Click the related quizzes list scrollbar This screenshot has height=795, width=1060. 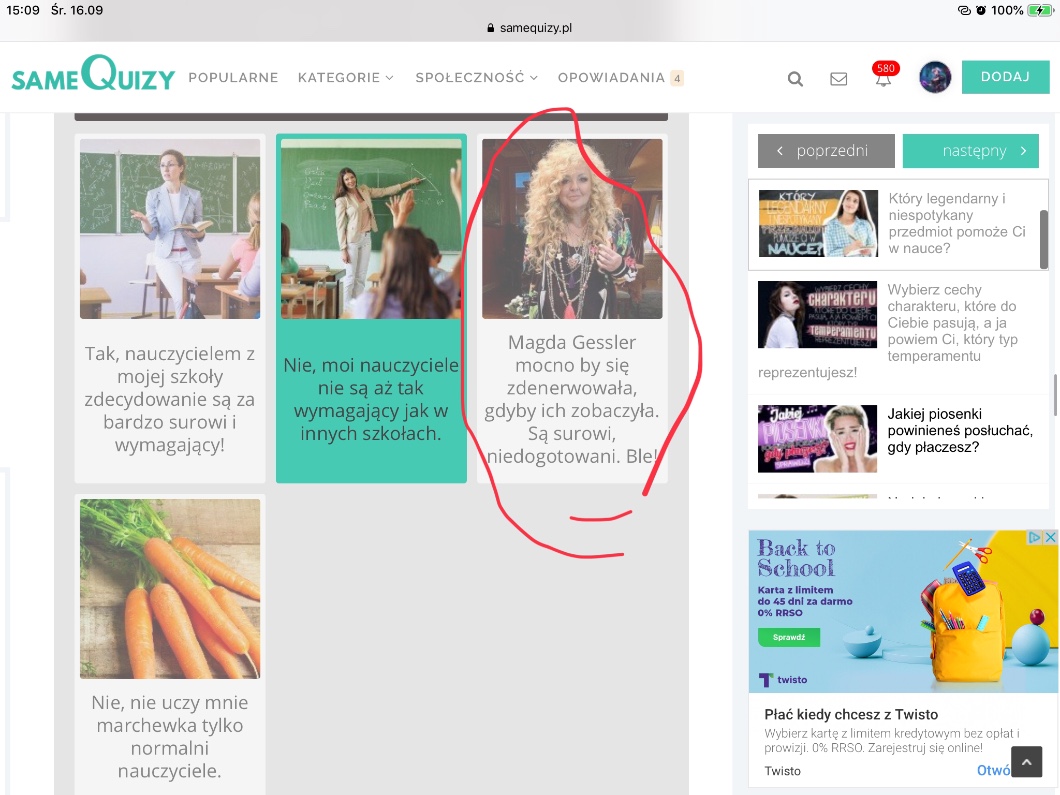(1043, 240)
